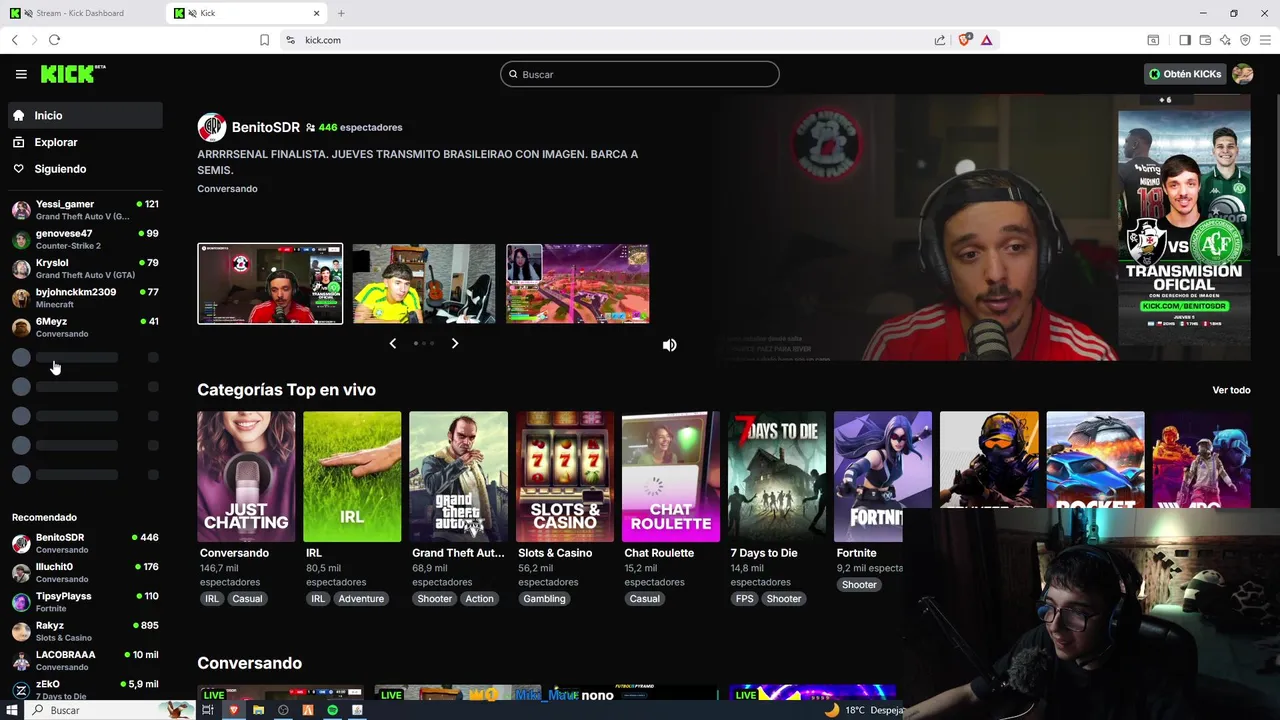This screenshot has height=720, width=1280.
Task: Open Spotify from the taskbar
Action: 333,710
